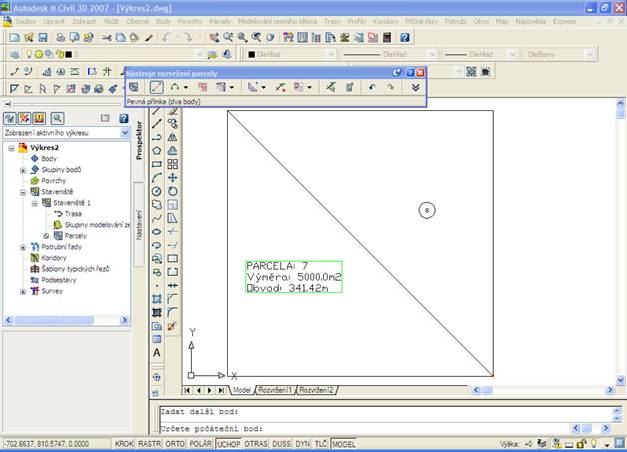This screenshot has height=452, width=627.
Task: Select the Spline draw tool
Action: (x=157, y=218)
